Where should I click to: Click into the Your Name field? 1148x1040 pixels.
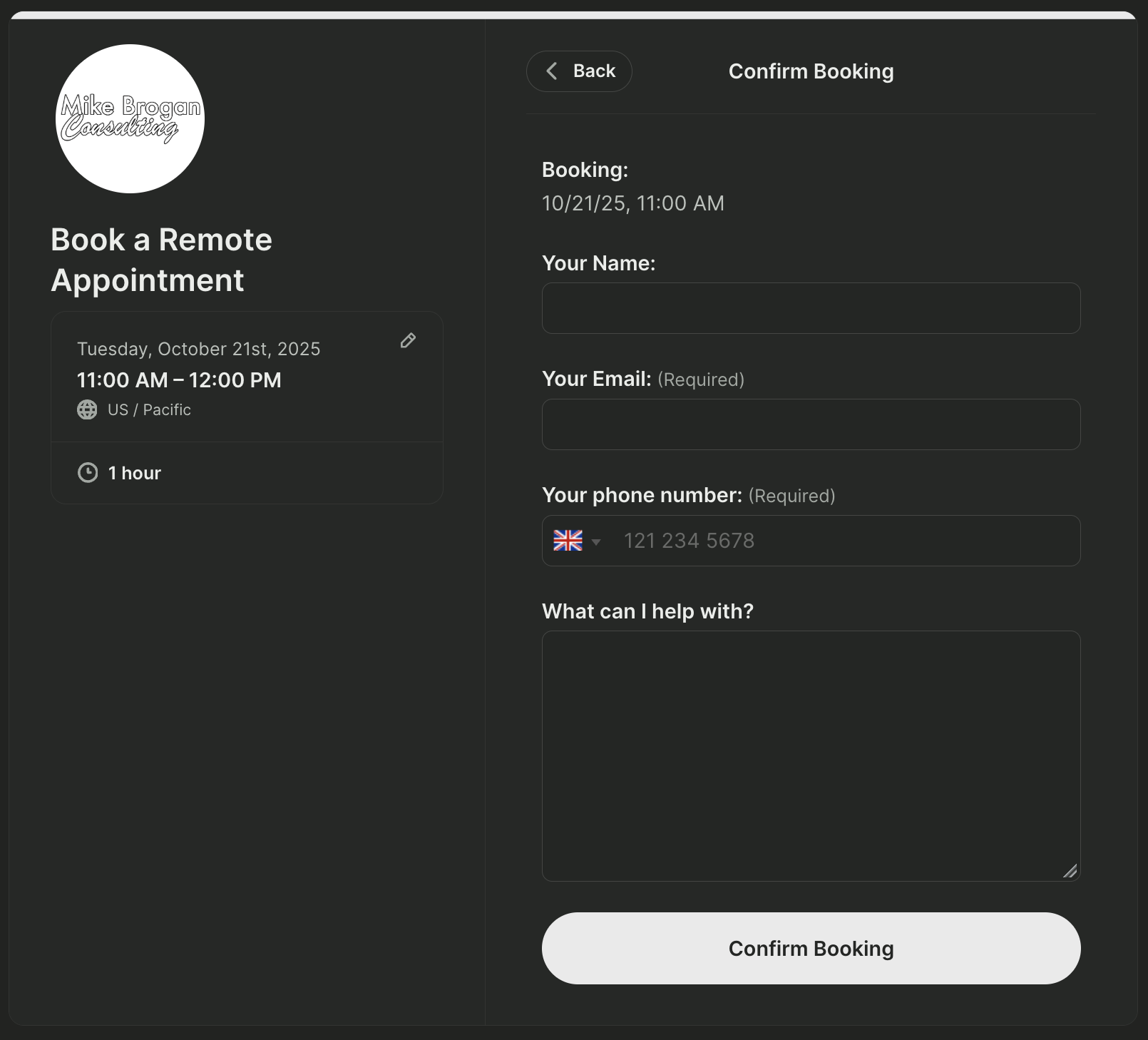(811, 307)
